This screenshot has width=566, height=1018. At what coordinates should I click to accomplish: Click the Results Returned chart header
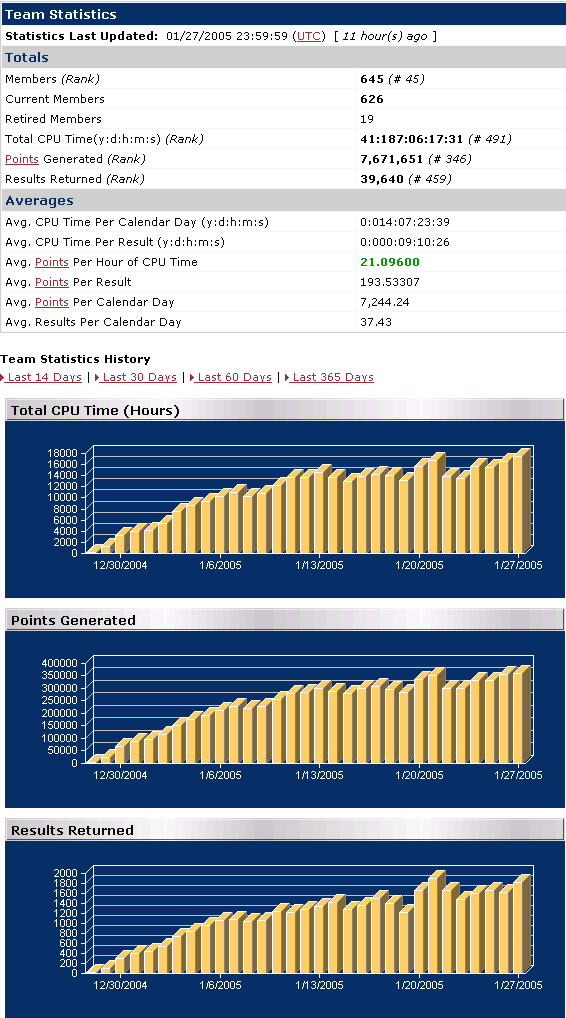(284, 830)
